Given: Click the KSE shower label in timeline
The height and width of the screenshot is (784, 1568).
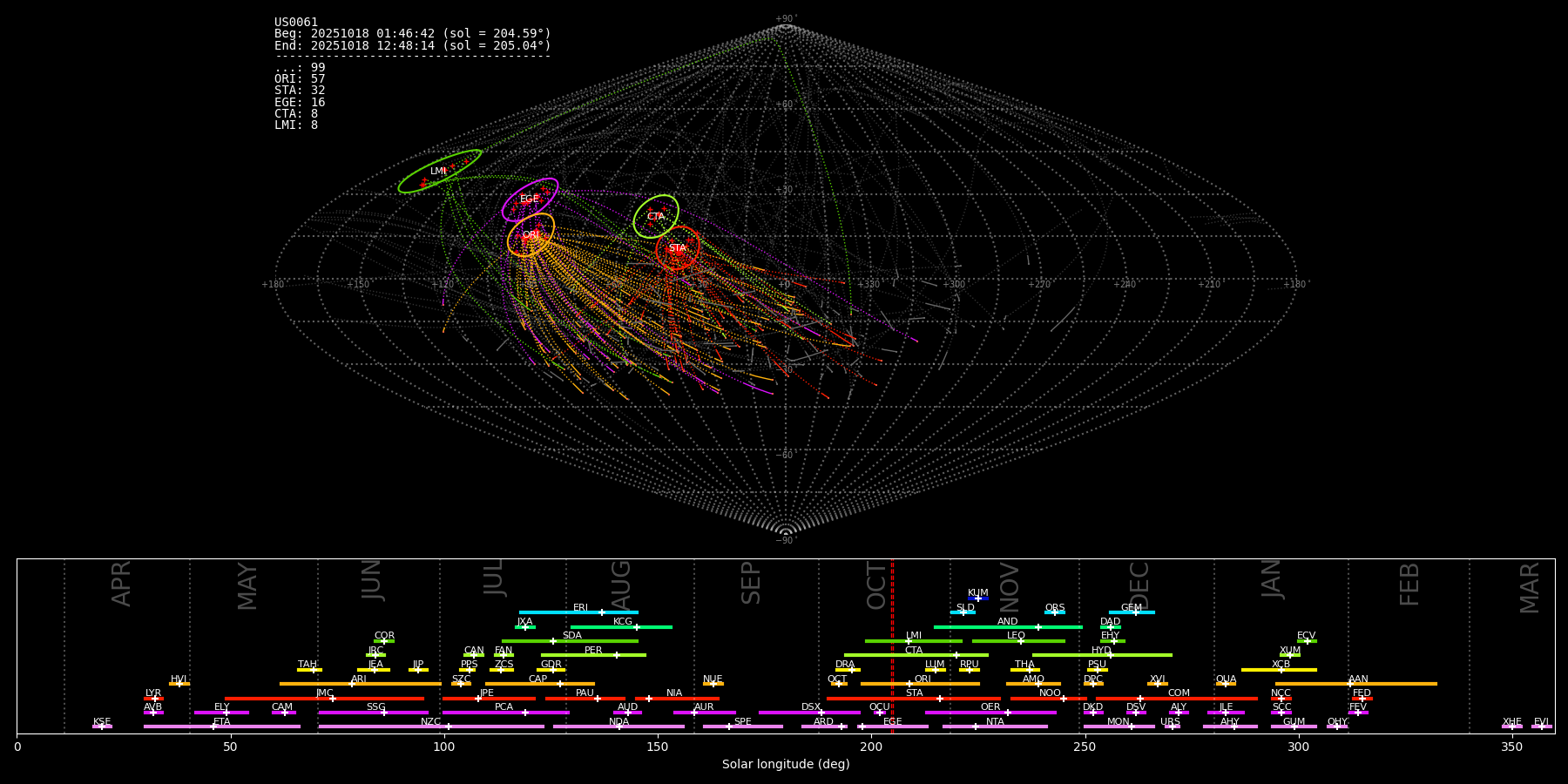Looking at the screenshot, I should point(102,722).
